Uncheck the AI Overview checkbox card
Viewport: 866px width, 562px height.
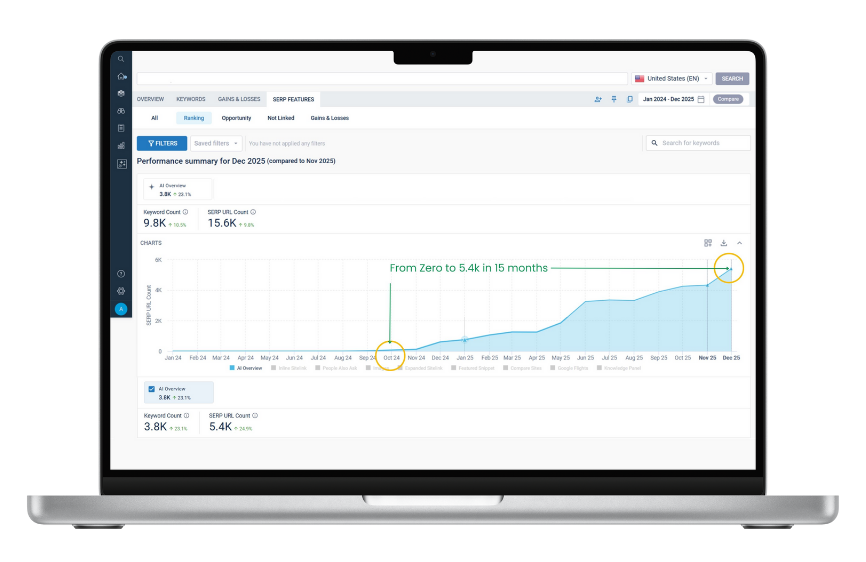pos(151,389)
